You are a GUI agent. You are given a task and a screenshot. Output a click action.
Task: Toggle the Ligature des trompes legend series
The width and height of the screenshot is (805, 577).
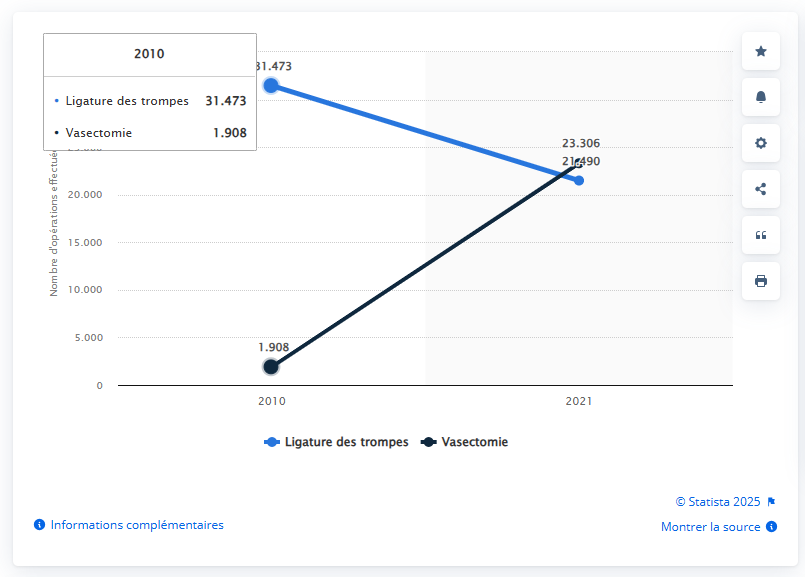point(336,442)
